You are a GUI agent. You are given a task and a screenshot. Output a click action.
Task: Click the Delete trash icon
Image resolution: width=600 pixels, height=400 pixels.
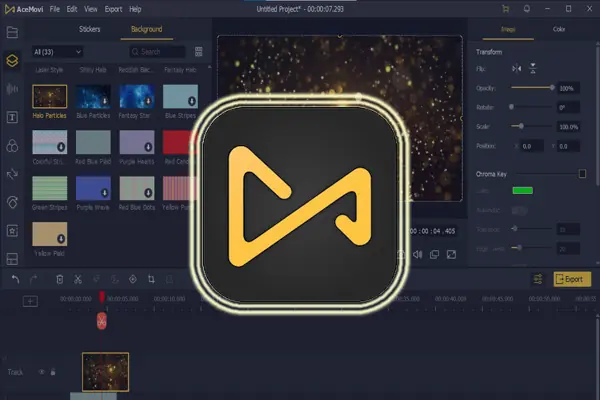click(x=60, y=279)
